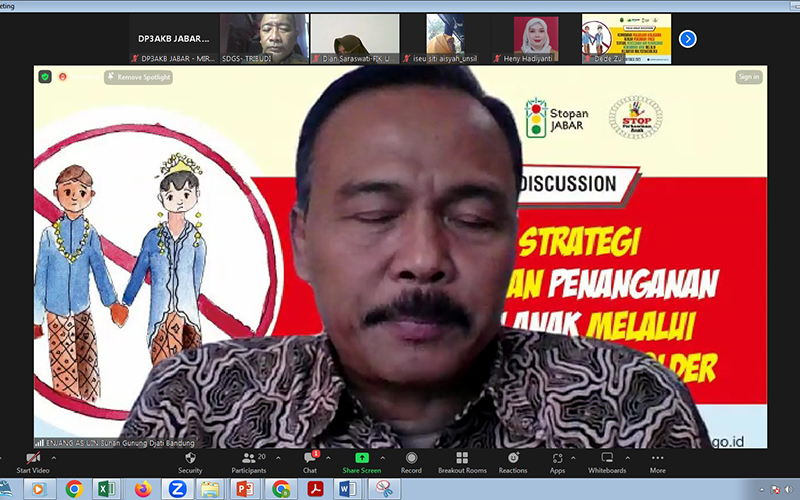Open the Security shield panel
The image size is (800, 500).
click(x=190, y=459)
